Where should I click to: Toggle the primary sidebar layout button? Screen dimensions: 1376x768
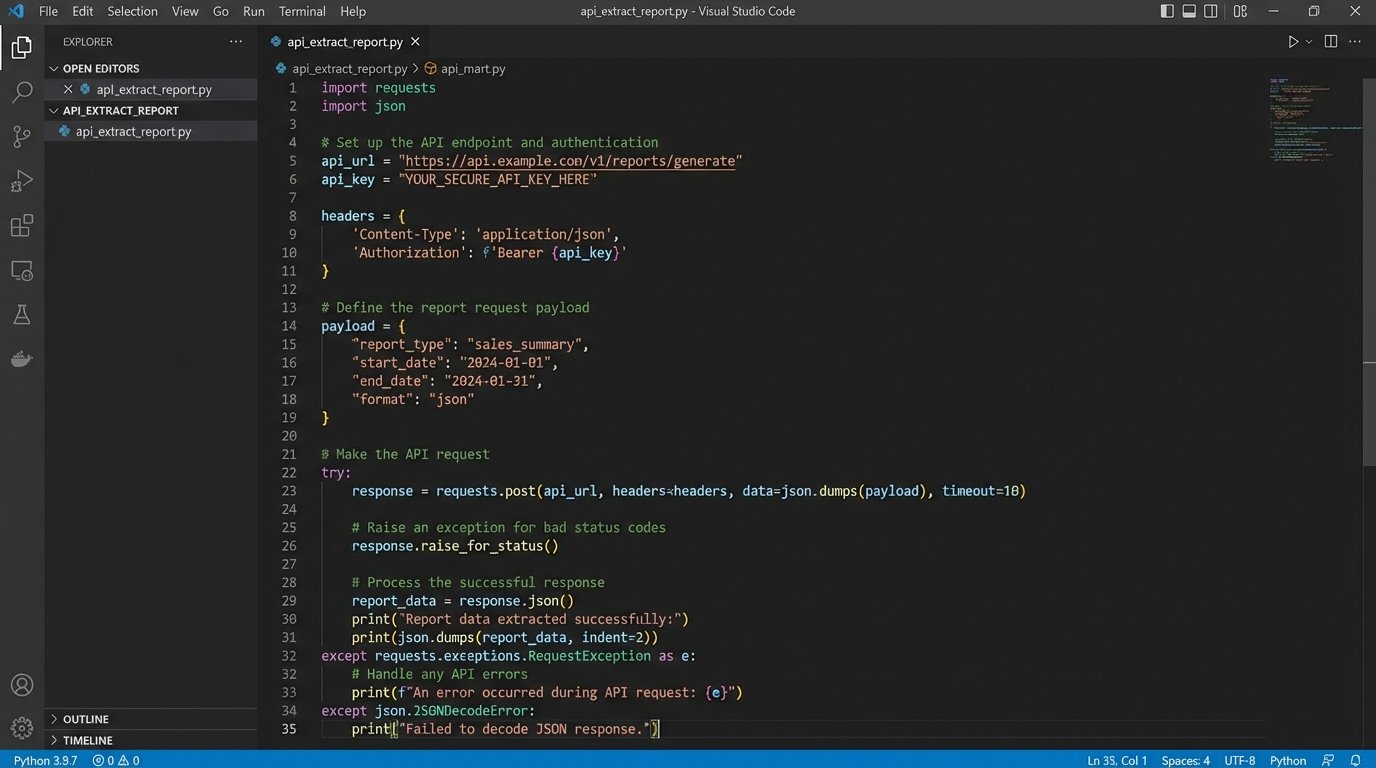[x=1167, y=11]
